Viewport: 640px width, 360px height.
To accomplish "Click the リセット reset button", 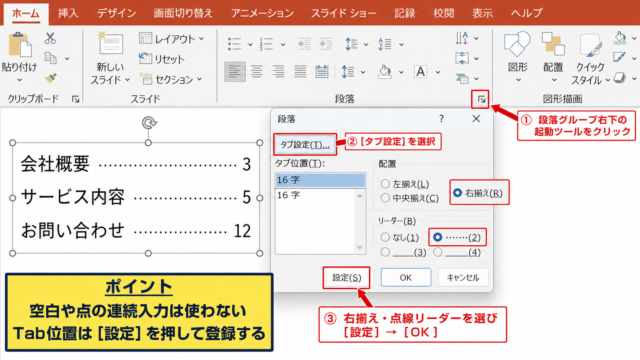I will coord(162,59).
